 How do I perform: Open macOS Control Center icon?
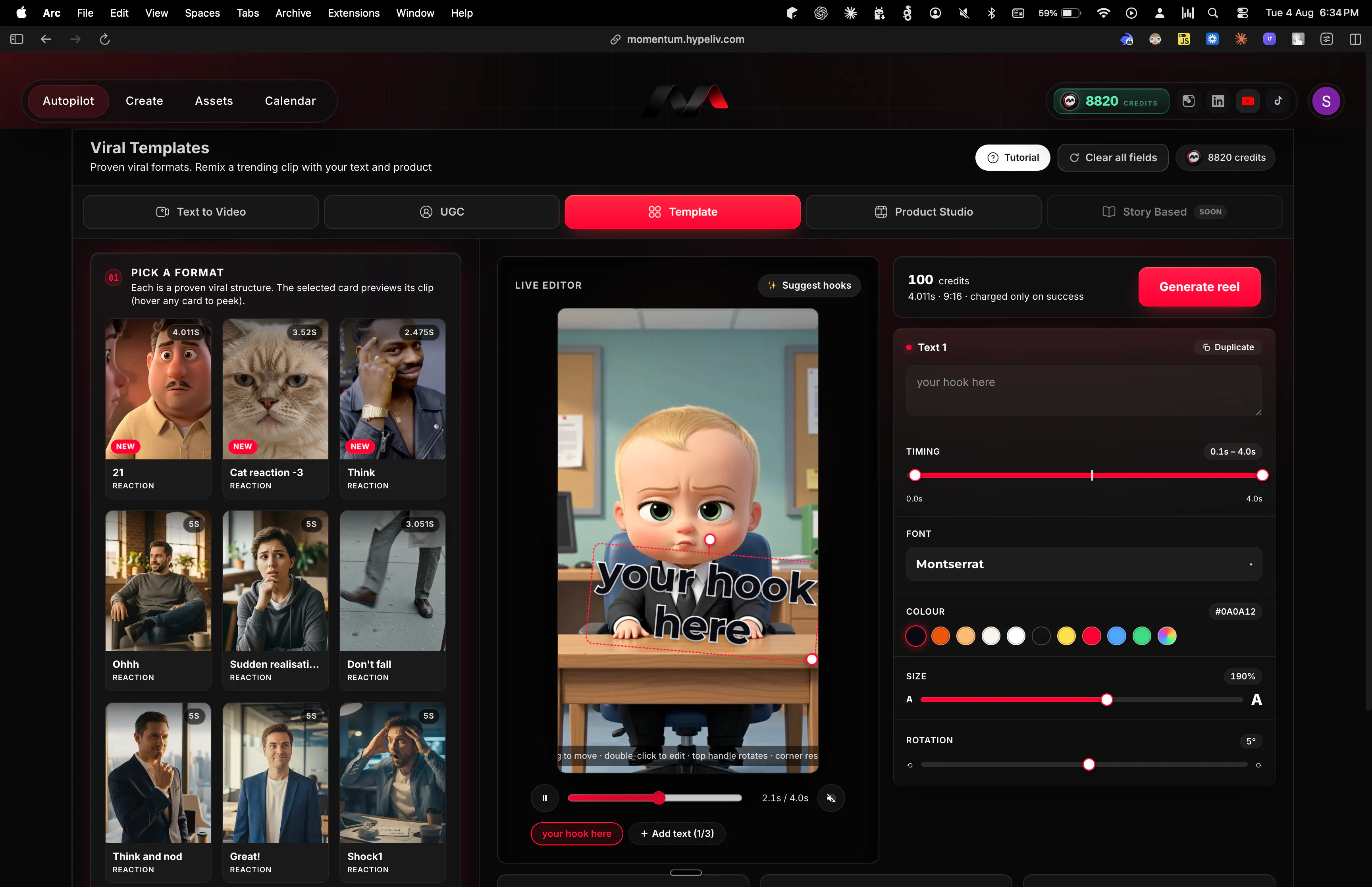click(1242, 13)
